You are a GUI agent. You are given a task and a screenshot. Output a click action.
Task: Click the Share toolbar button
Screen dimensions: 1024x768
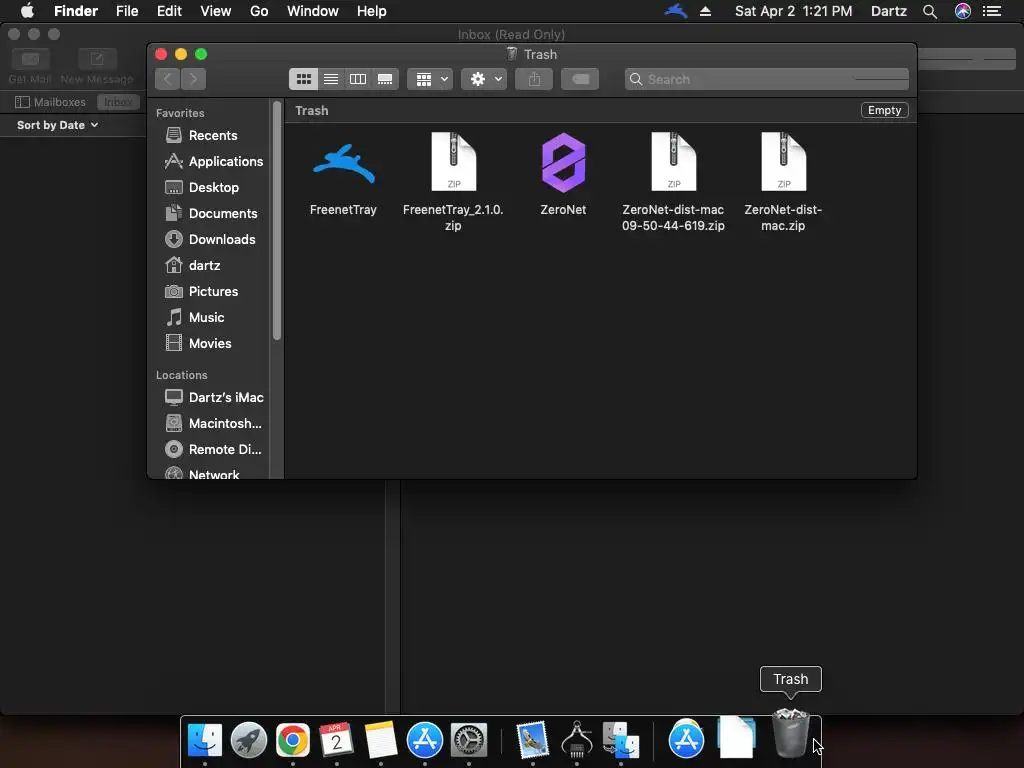(534, 79)
